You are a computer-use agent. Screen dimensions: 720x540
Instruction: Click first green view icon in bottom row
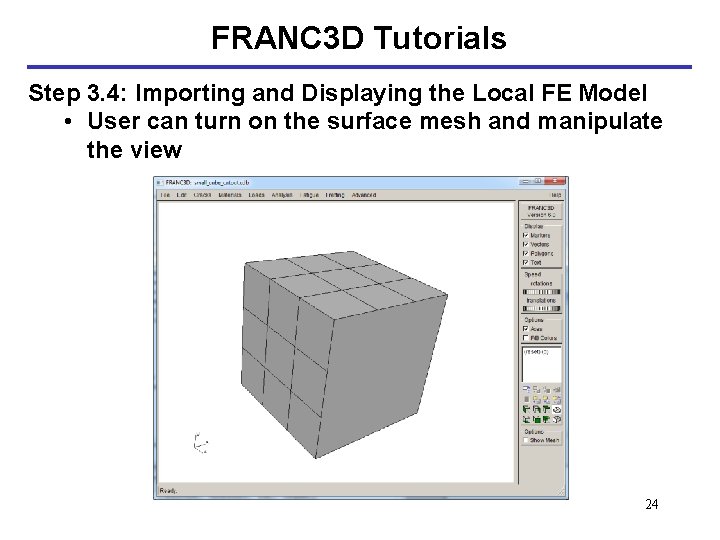coord(527,419)
